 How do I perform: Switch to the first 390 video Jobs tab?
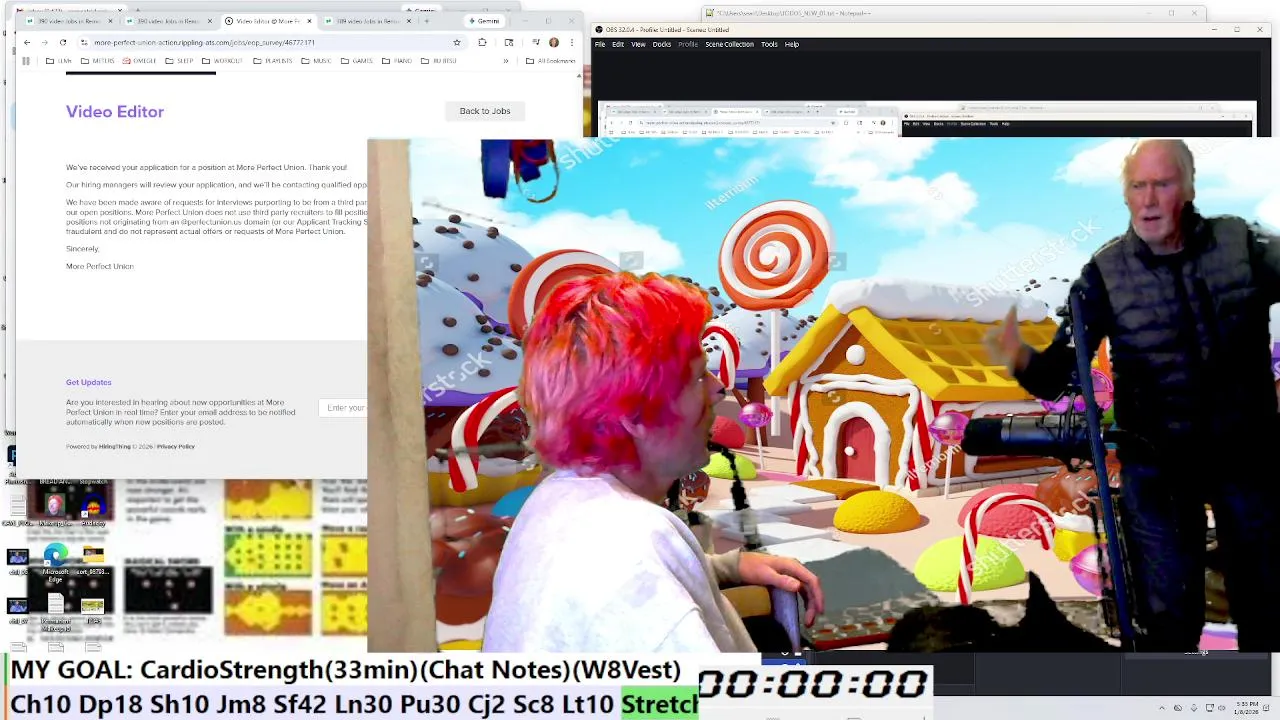(x=69, y=21)
